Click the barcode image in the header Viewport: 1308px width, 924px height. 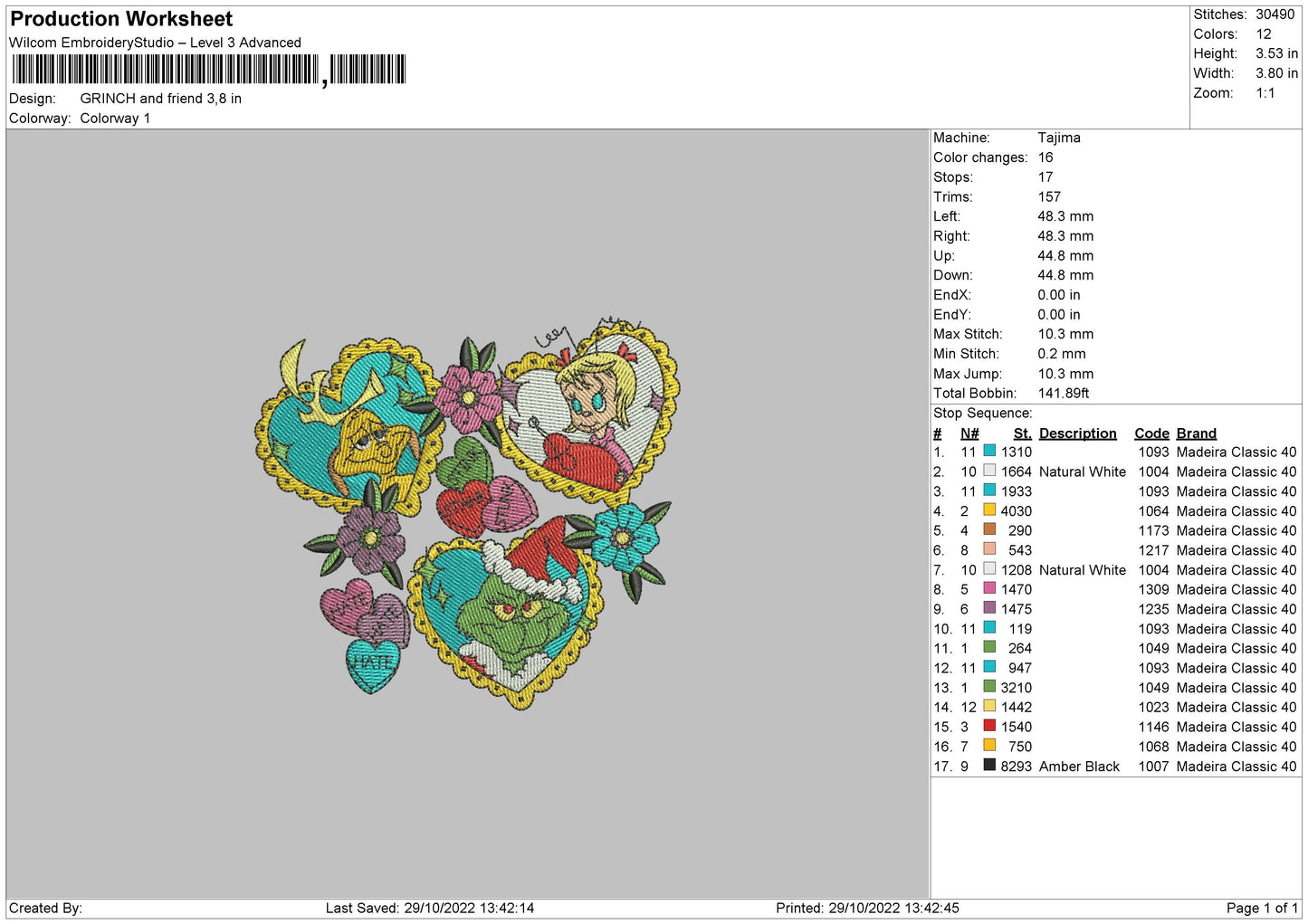pos(209,70)
